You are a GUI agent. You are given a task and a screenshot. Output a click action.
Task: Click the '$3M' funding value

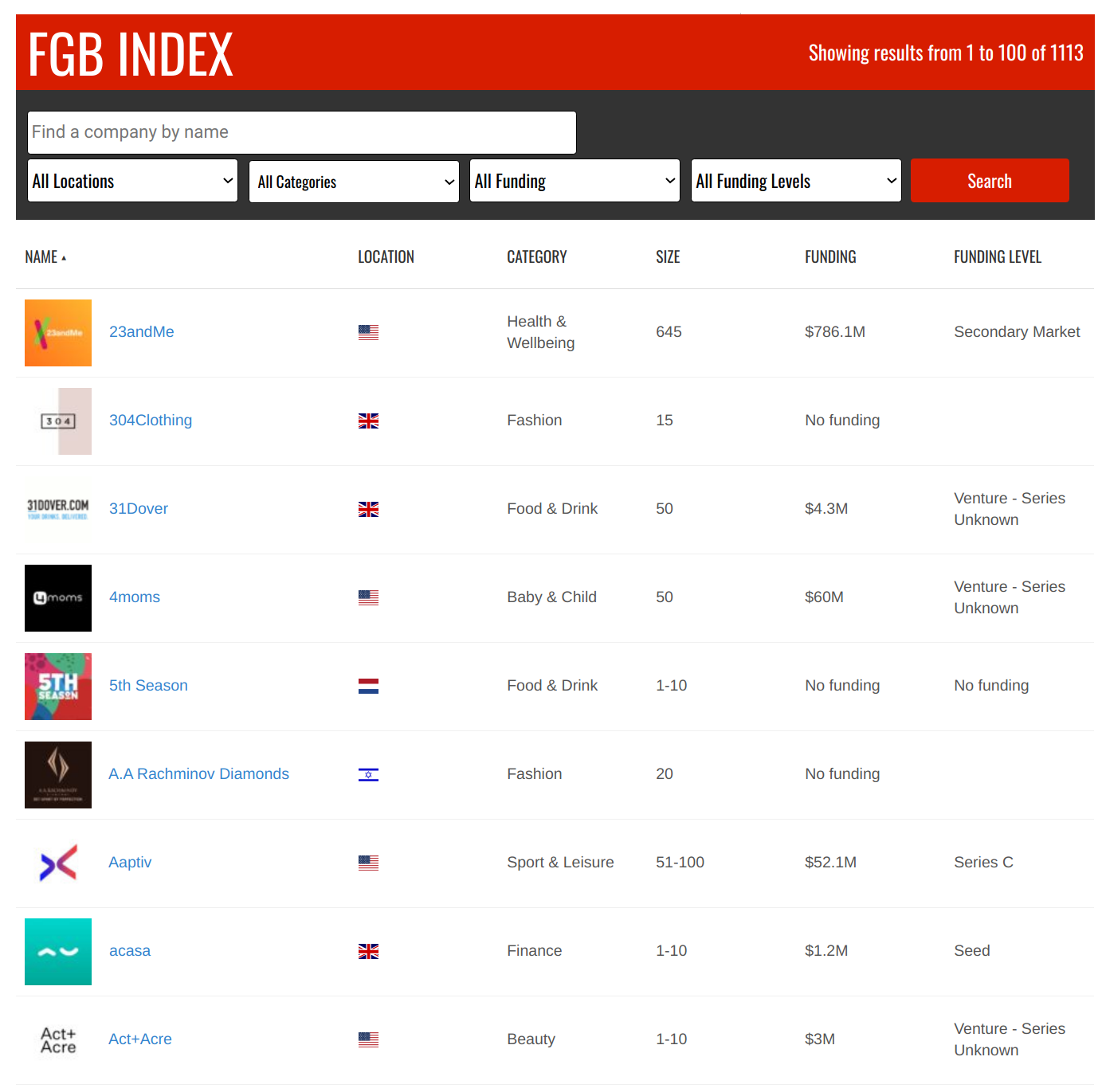[x=820, y=1039]
